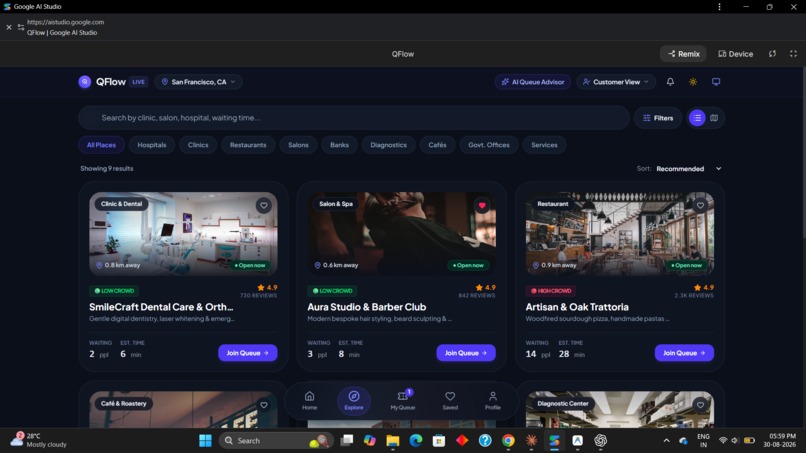Screen dimensions: 806x453
Task: Join Queue for SmileCraft Dental Care
Action: 248,353
